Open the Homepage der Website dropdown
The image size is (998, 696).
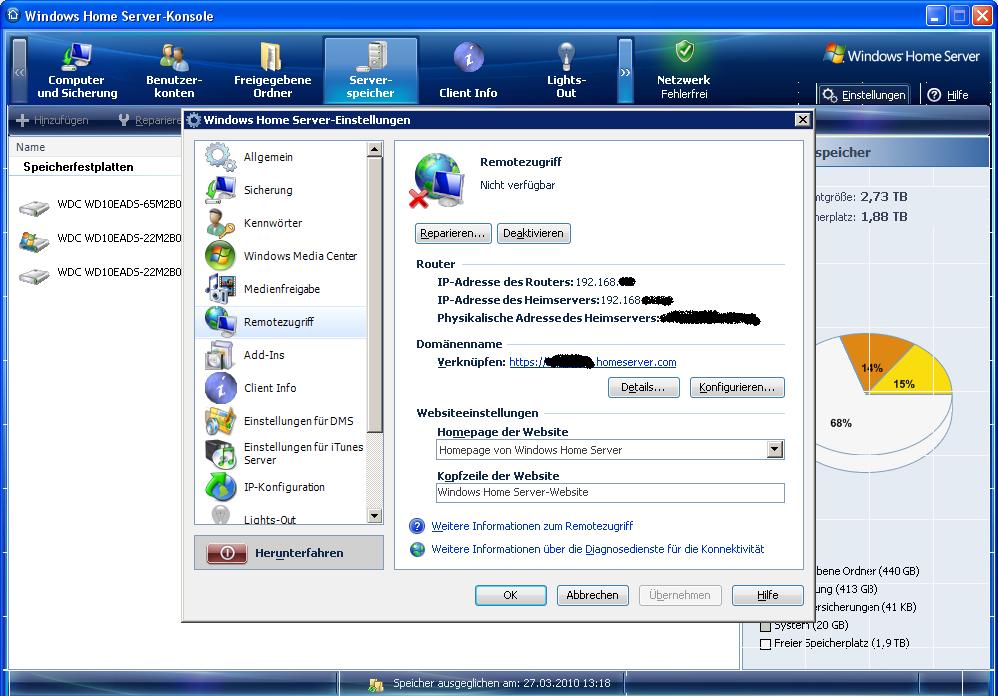point(775,449)
